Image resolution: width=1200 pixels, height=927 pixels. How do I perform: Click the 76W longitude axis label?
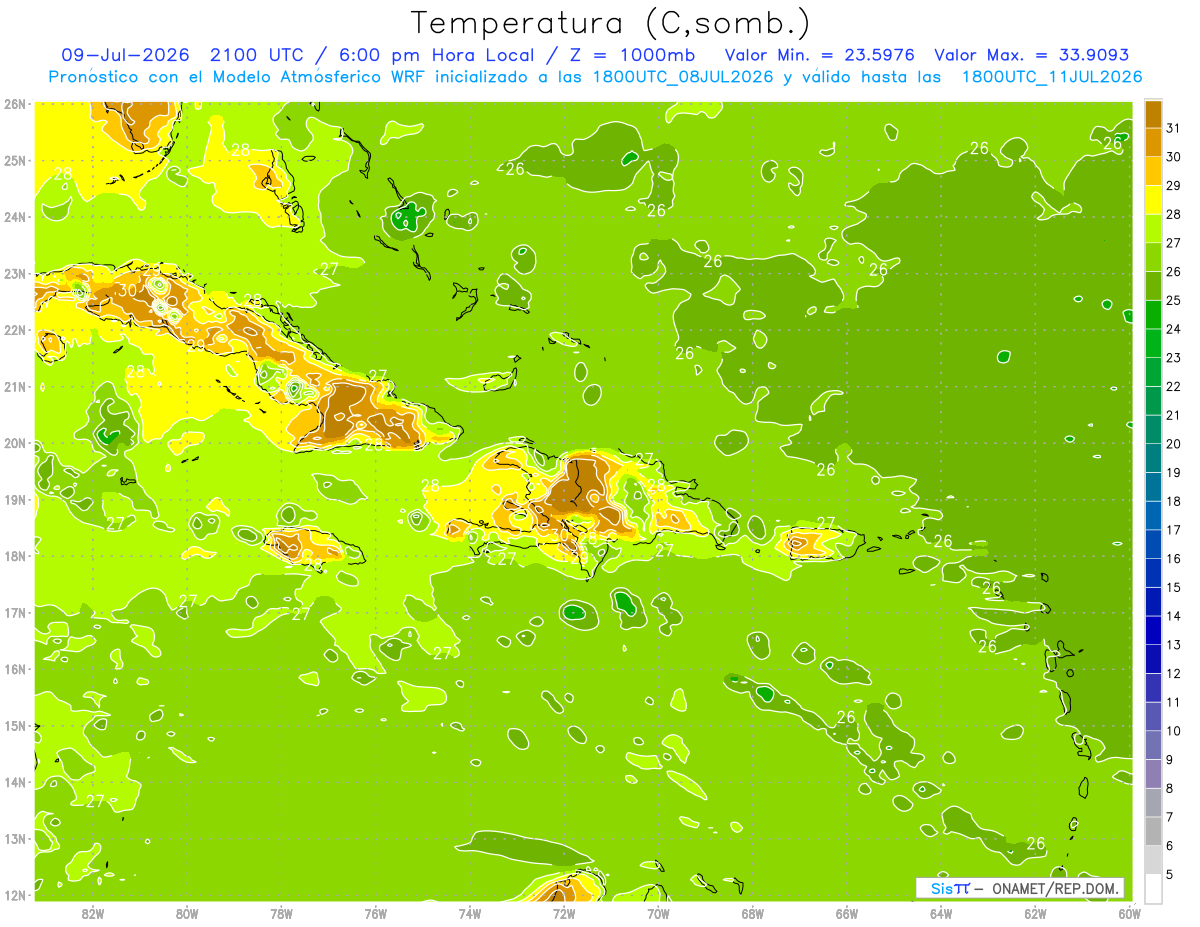point(376,913)
